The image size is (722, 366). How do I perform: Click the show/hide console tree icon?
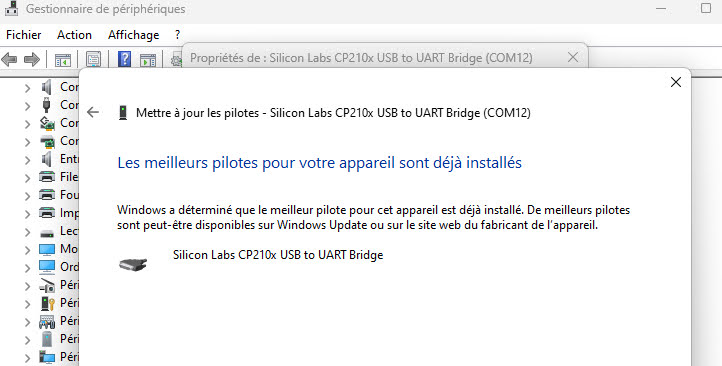pyautogui.click(x=63, y=60)
